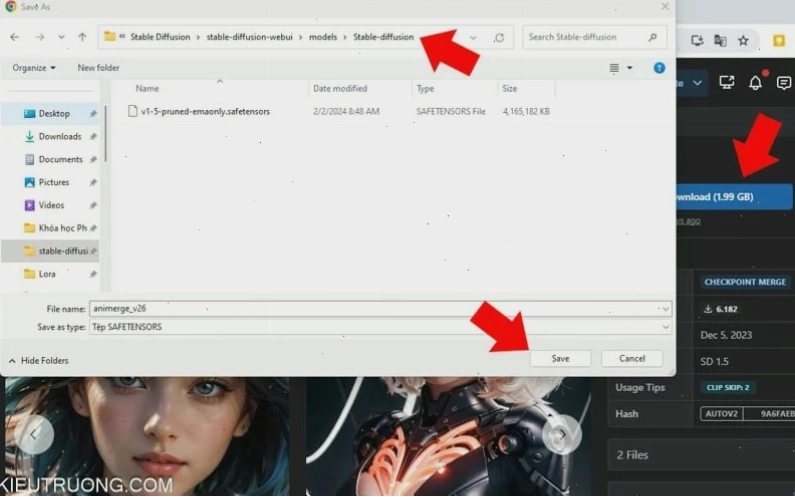This screenshot has height=497, width=795.
Task: Click the search magnifier icon
Action: (x=653, y=37)
